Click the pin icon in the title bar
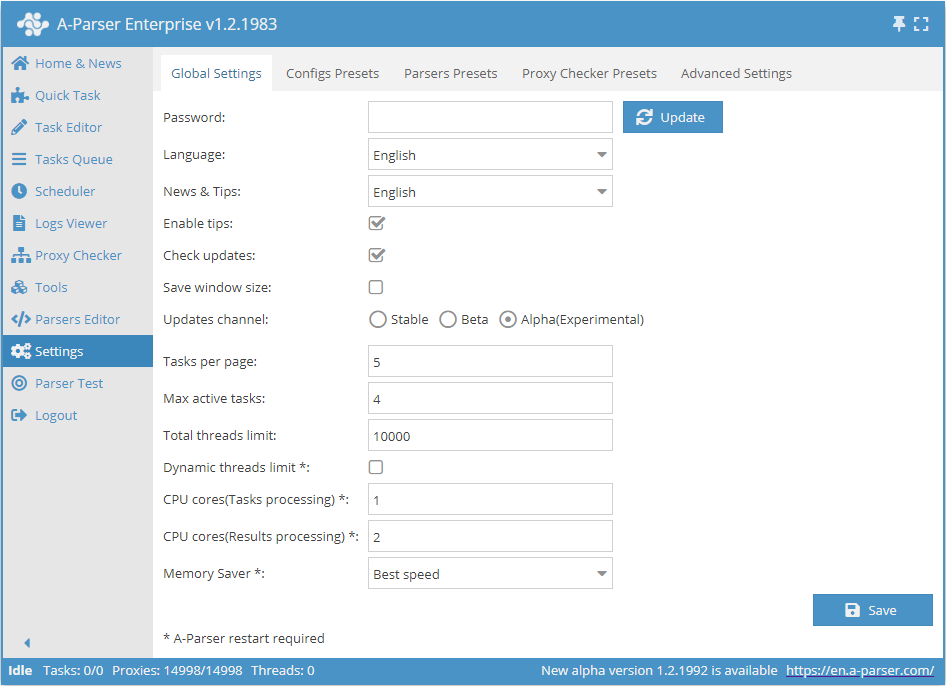This screenshot has height=686, width=946. 899,23
